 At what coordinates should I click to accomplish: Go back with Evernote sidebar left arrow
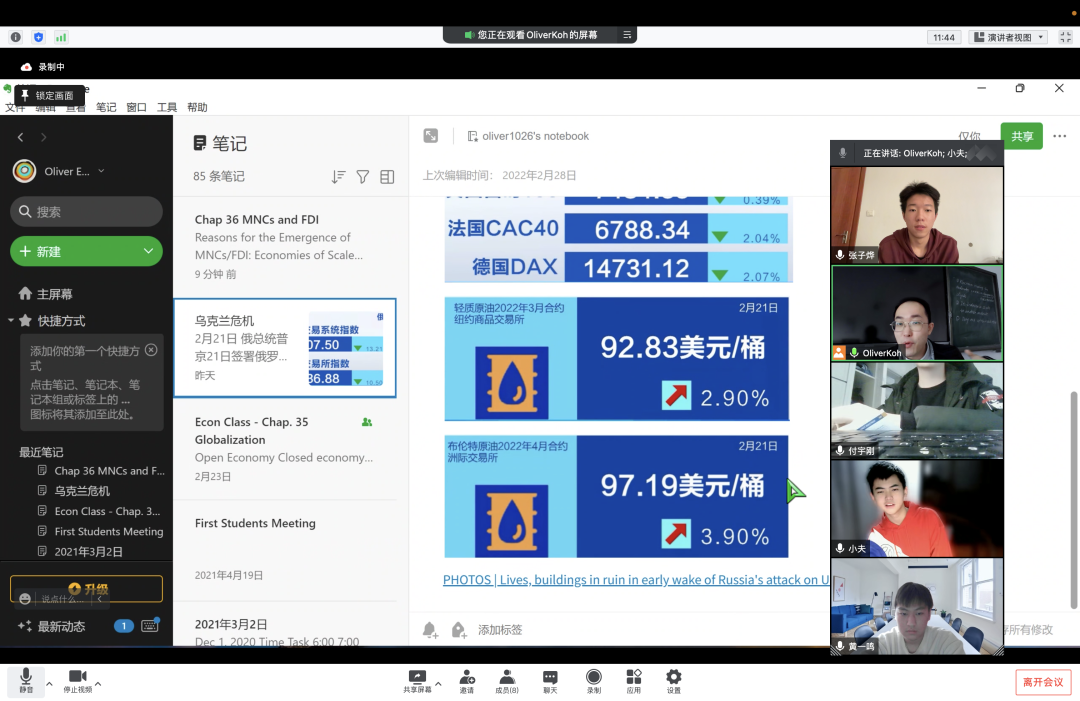[21, 137]
